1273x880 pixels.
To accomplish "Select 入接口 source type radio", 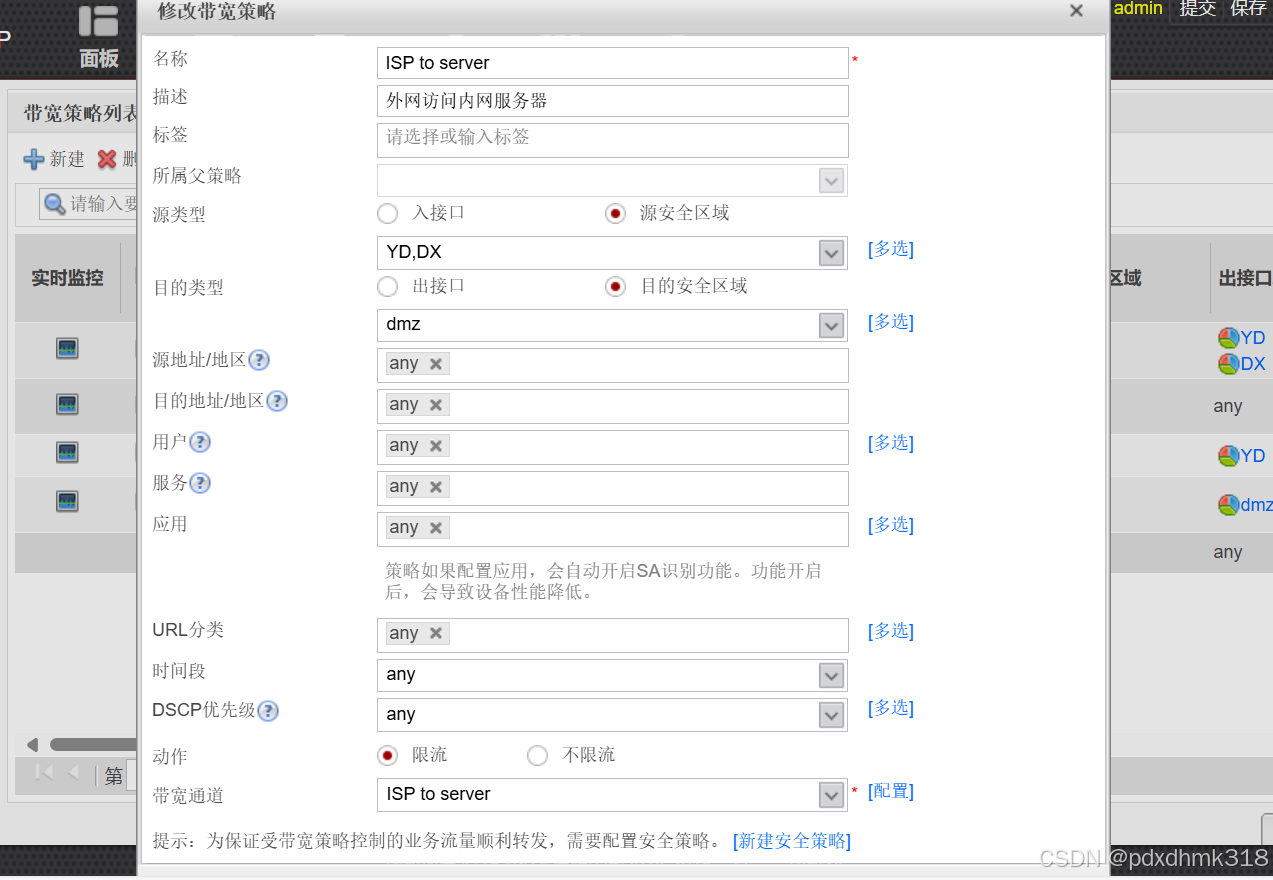I will click(x=388, y=213).
